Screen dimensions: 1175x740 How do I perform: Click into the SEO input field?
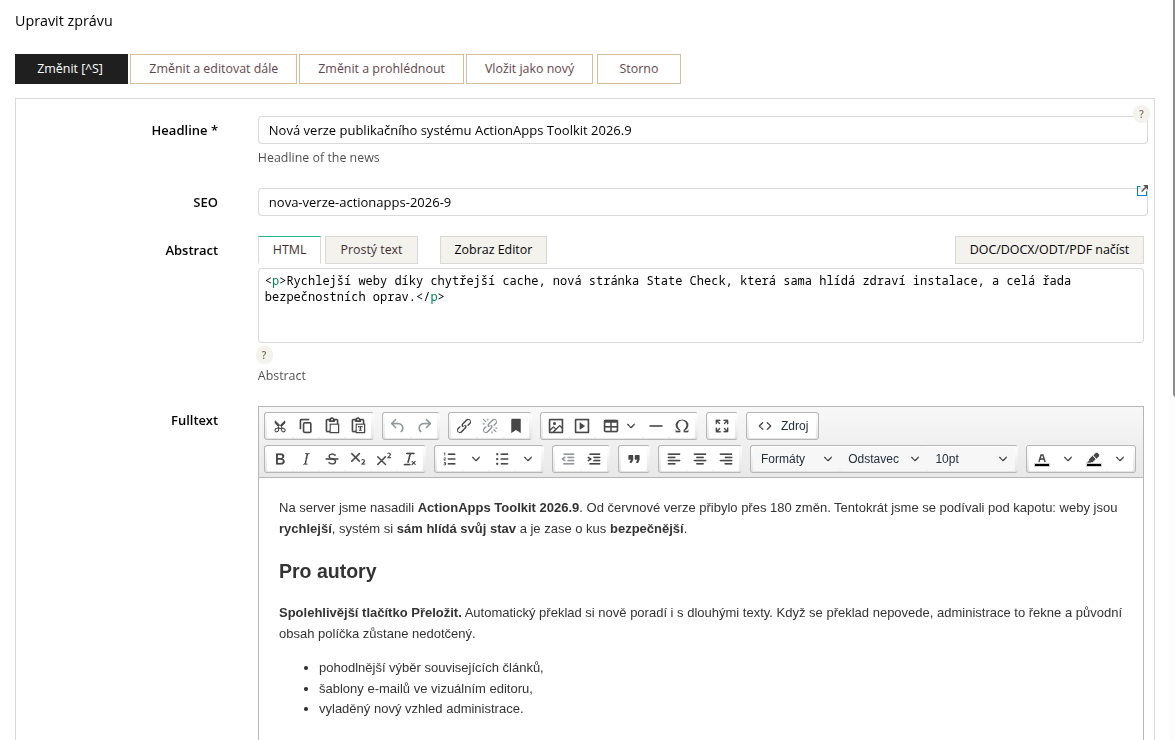pyautogui.click(x=702, y=202)
